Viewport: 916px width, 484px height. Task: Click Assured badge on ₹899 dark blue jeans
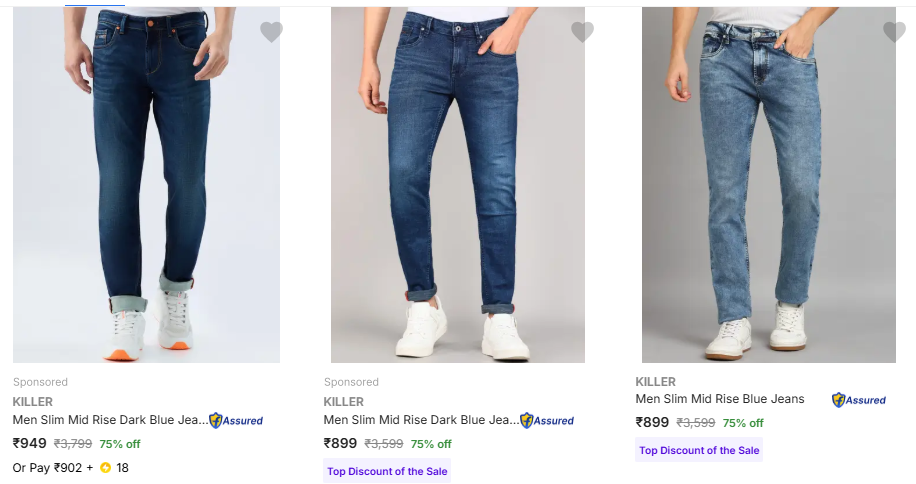[x=547, y=421]
